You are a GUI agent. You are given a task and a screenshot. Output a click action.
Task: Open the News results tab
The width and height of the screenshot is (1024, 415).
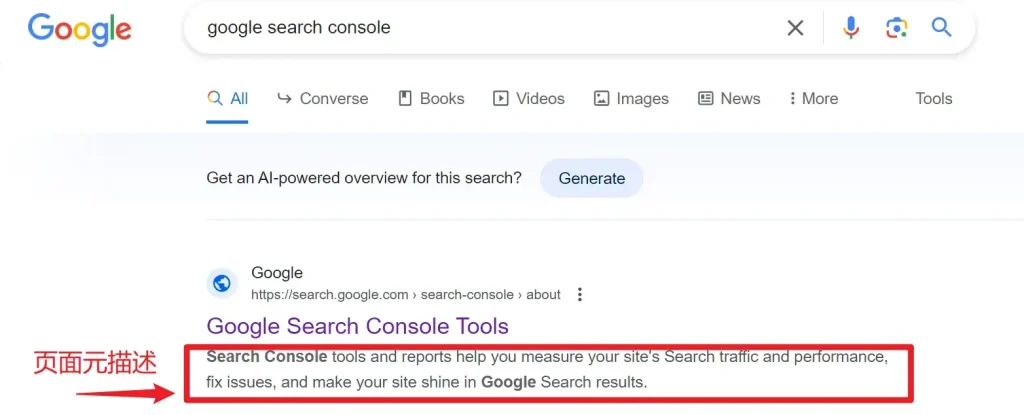point(729,99)
